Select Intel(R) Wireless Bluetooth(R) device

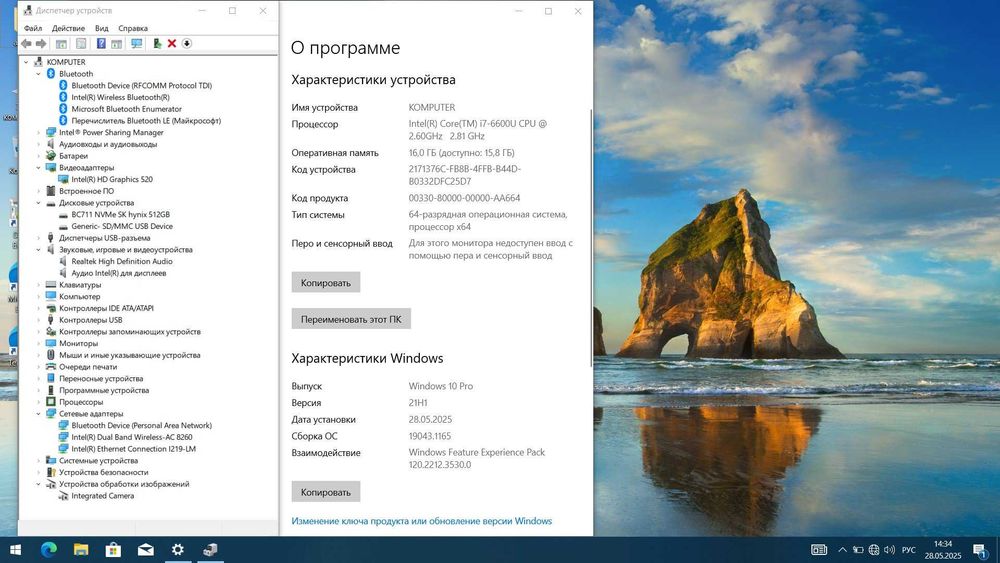point(120,98)
